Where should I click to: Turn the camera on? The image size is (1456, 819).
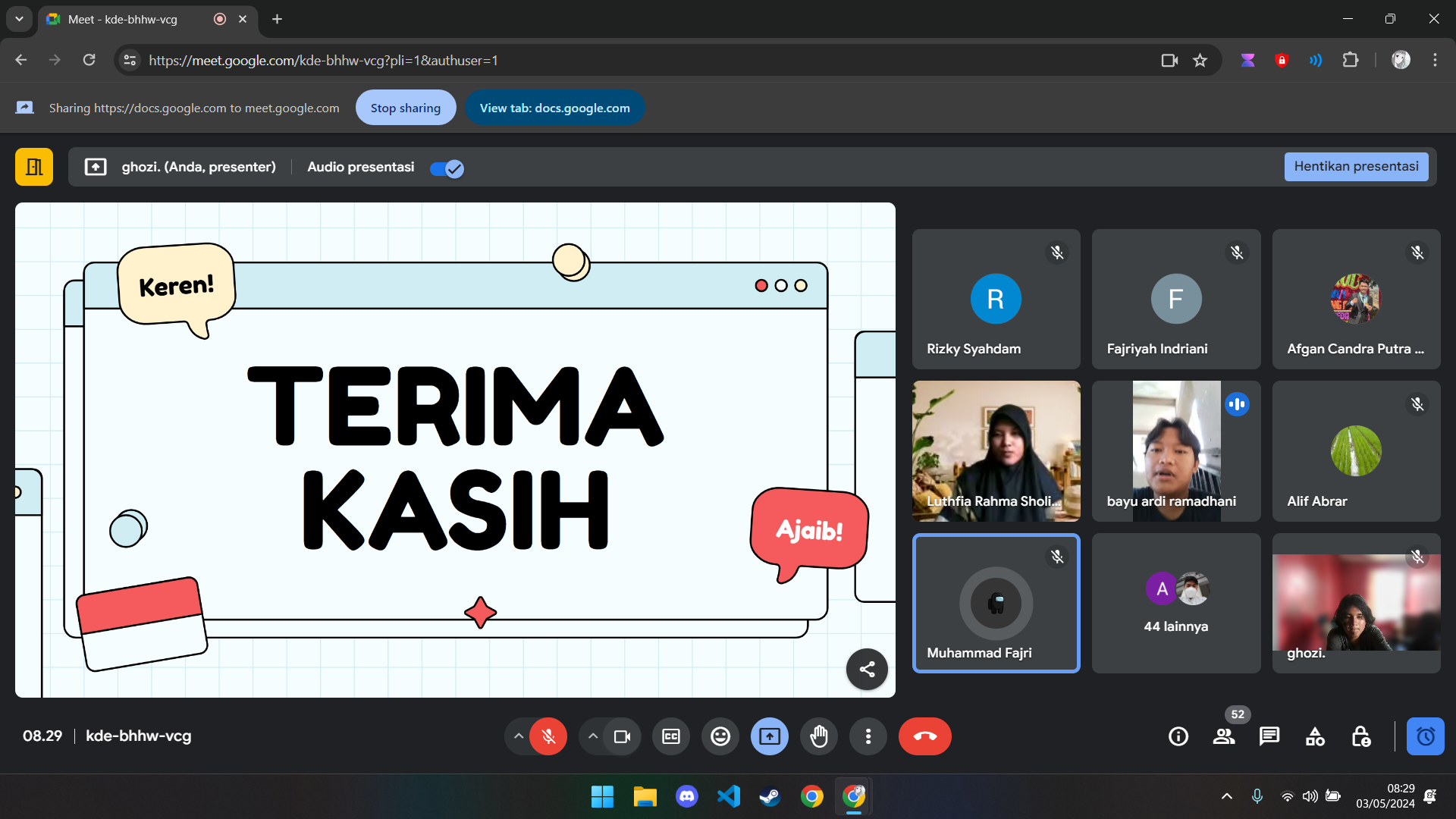point(622,736)
